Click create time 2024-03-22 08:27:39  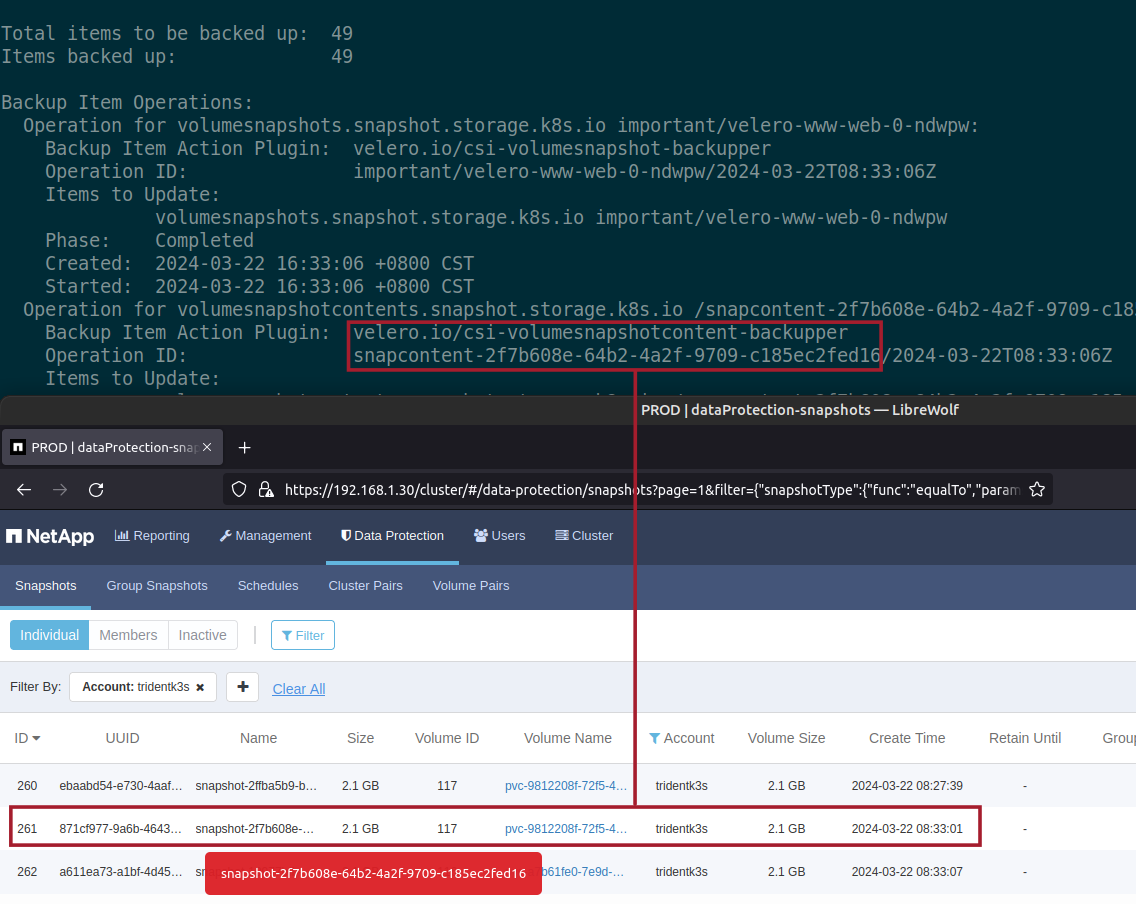click(x=907, y=786)
